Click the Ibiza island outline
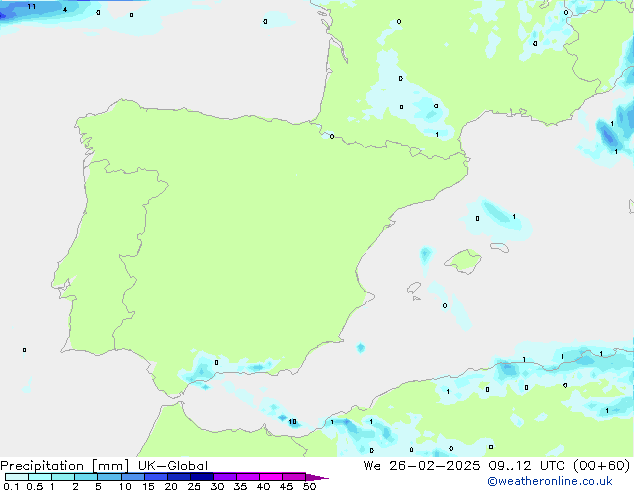 pyautogui.click(x=414, y=288)
